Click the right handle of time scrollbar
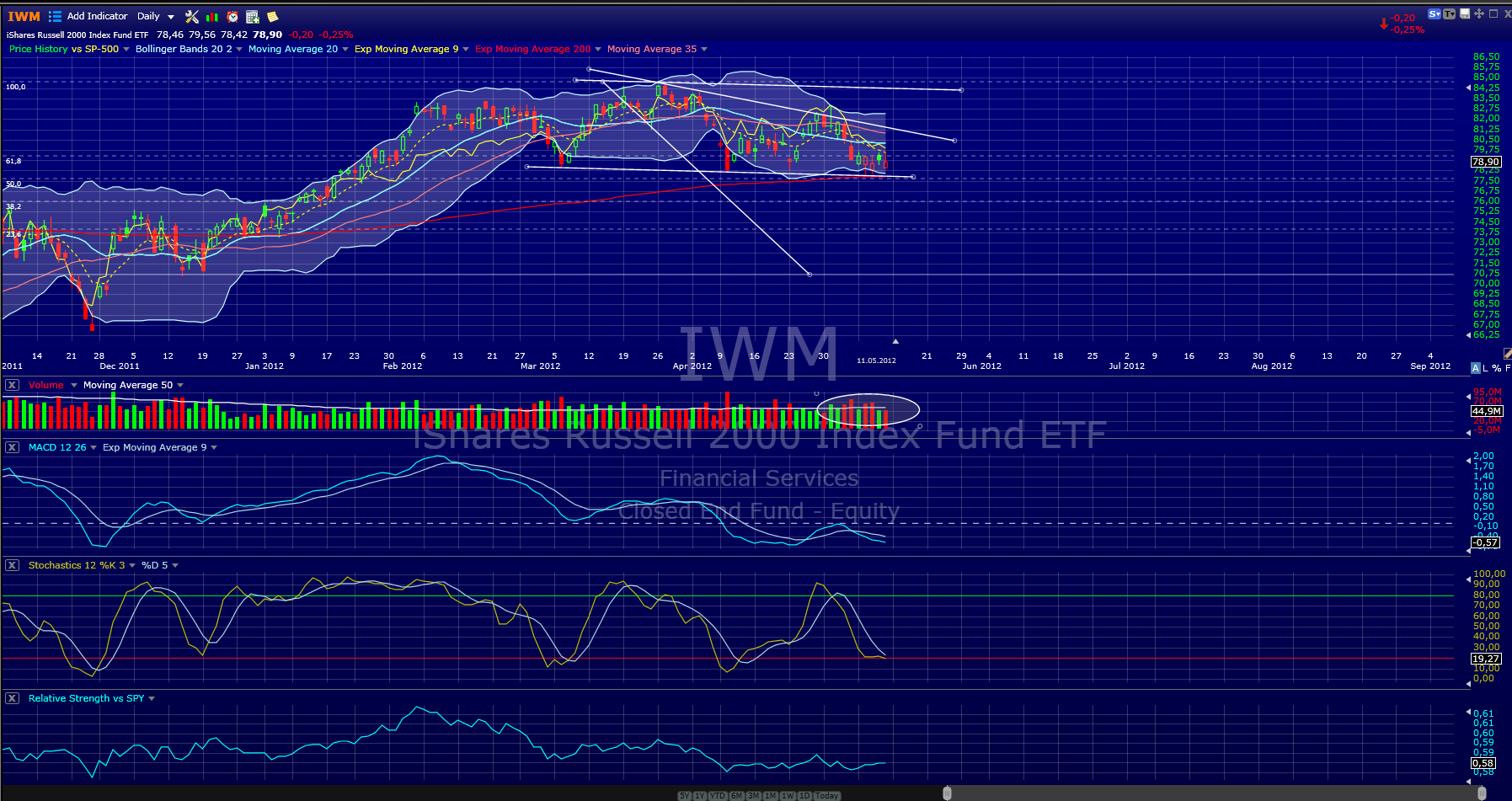 (1482, 793)
